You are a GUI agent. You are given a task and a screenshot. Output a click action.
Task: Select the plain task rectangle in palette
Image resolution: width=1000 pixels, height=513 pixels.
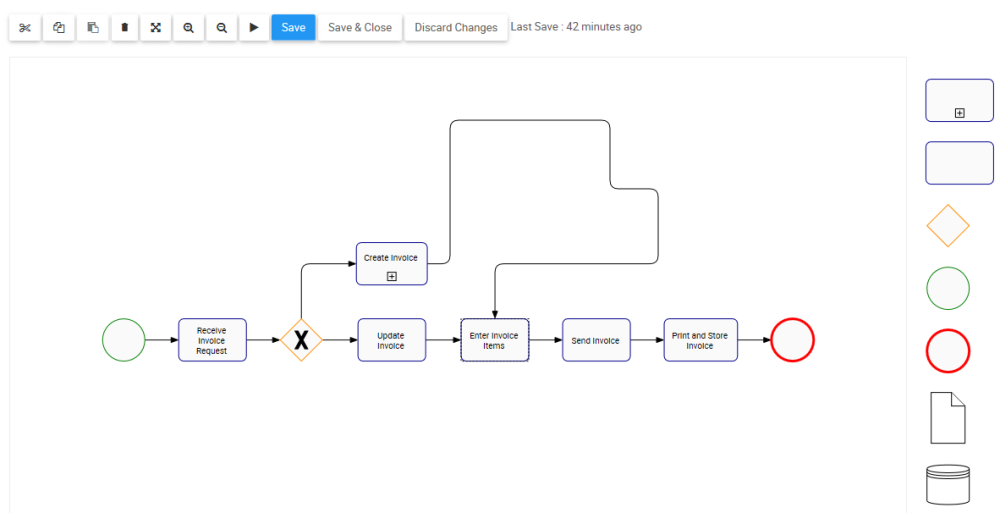click(x=959, y=163)
